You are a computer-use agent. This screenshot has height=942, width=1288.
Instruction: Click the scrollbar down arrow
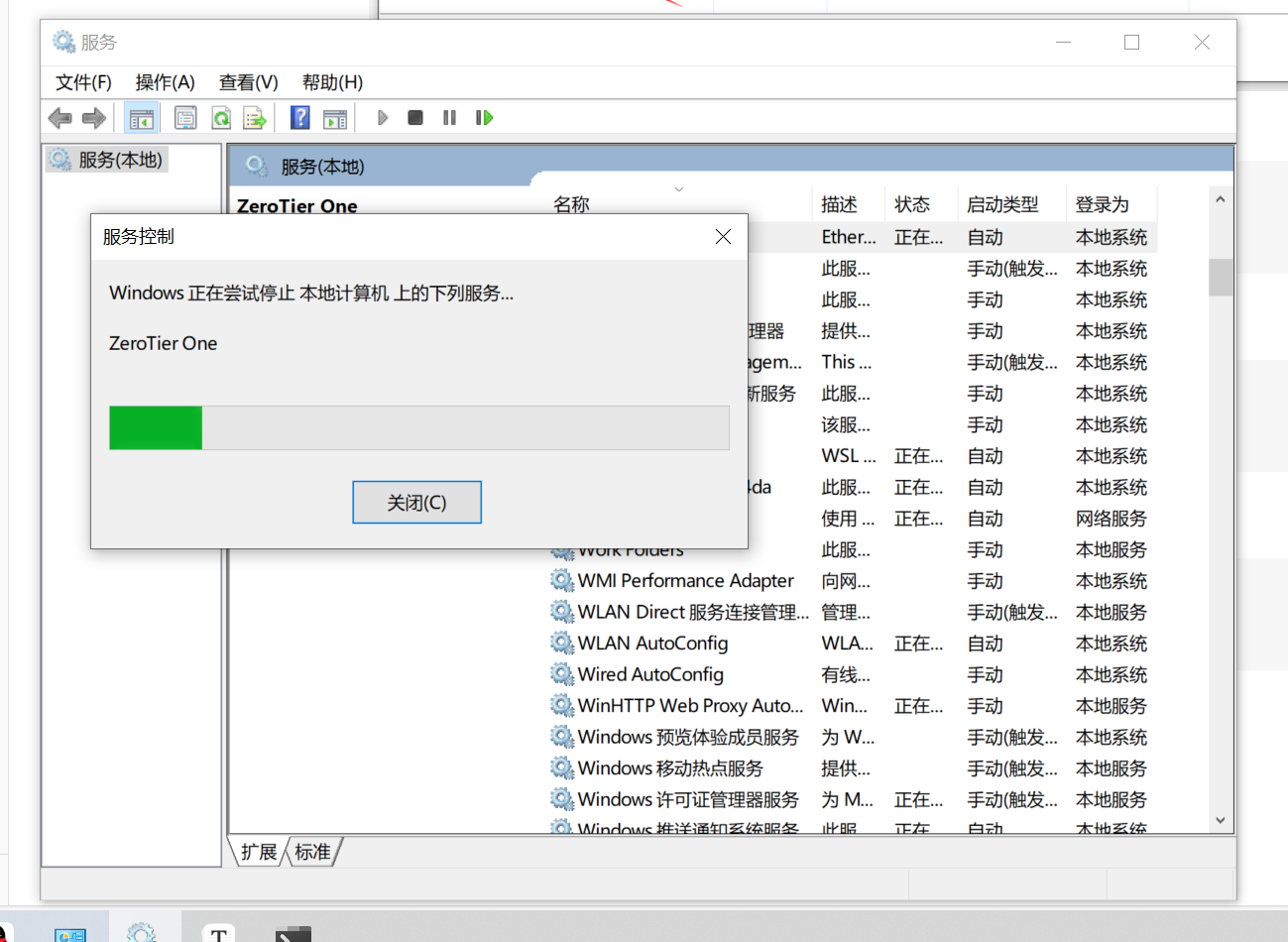click(1221, 821)
